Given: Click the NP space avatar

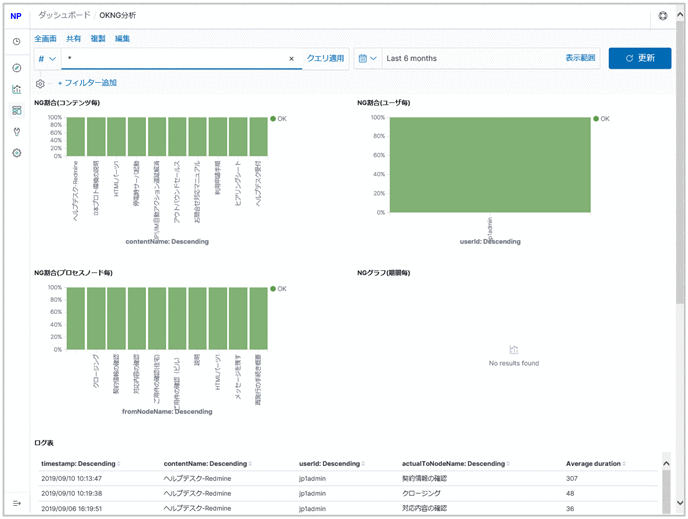Looking at the screenshot, I should click(16, 16).
